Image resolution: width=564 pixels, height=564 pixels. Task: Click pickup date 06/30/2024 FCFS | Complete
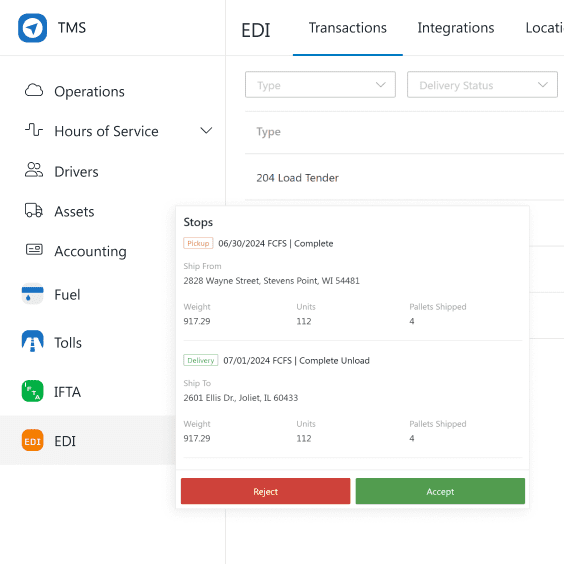click(x=276, y=244)
